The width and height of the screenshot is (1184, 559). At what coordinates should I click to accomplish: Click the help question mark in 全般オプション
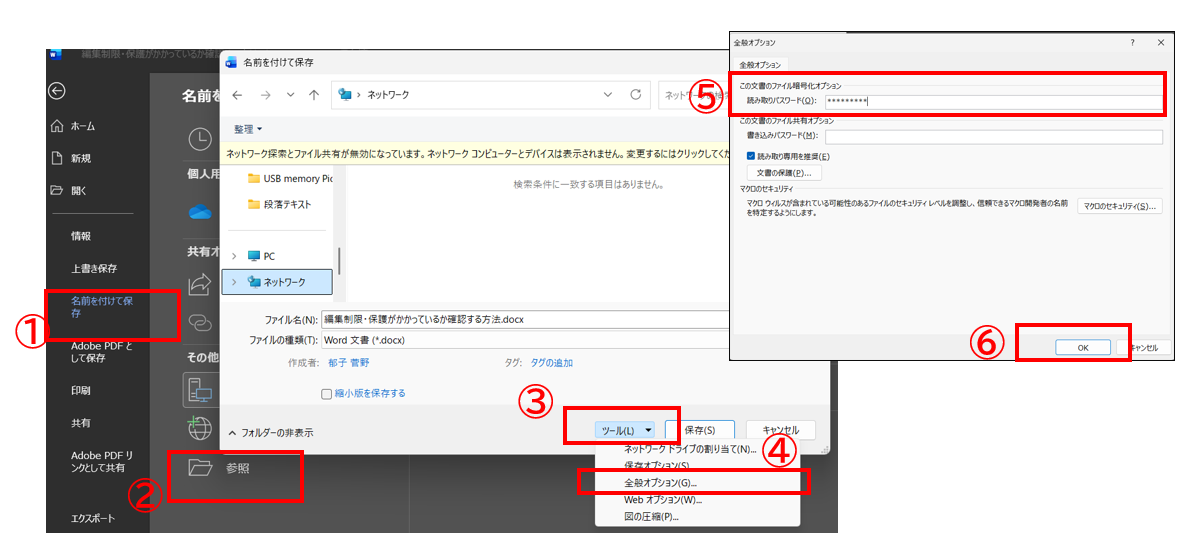click(x=1132, y=43)
